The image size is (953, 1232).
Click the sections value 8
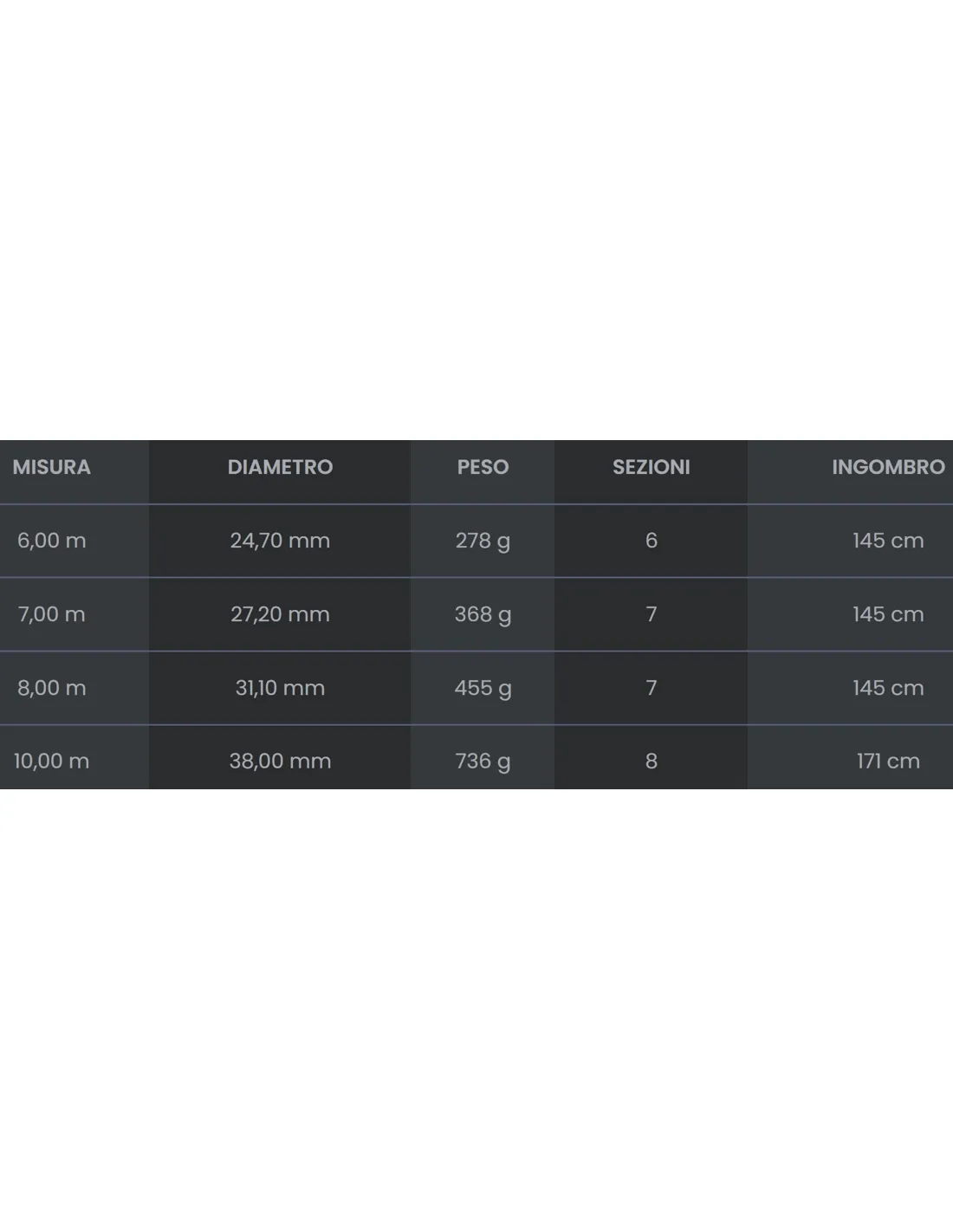click(x=651, y=761)
